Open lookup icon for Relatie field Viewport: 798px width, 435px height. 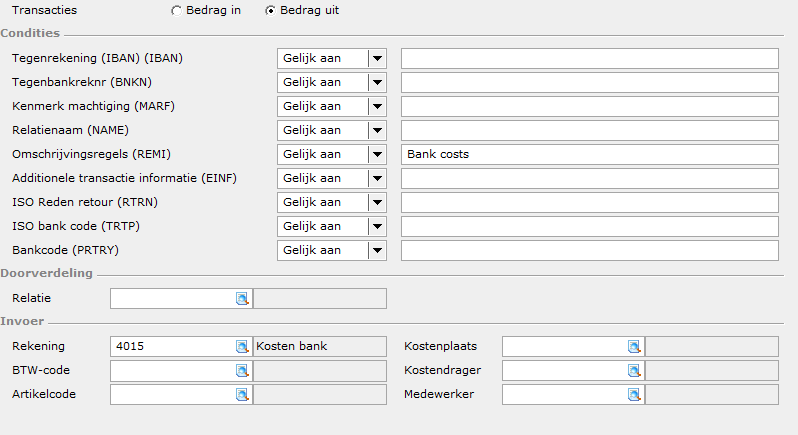(x=242, y=299)
